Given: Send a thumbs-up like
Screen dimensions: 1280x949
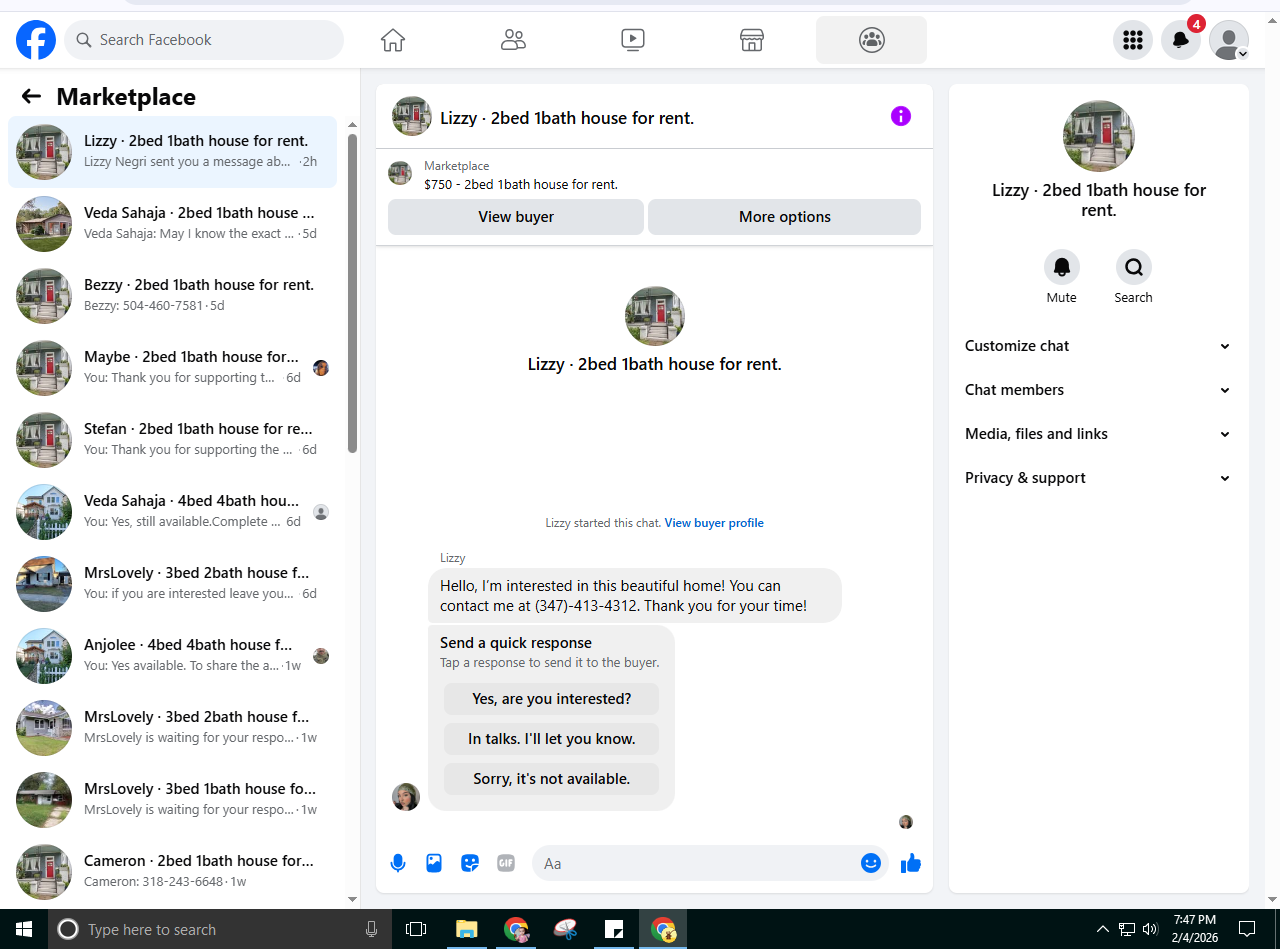Looking at the screenshot, I should coord(910,863).
